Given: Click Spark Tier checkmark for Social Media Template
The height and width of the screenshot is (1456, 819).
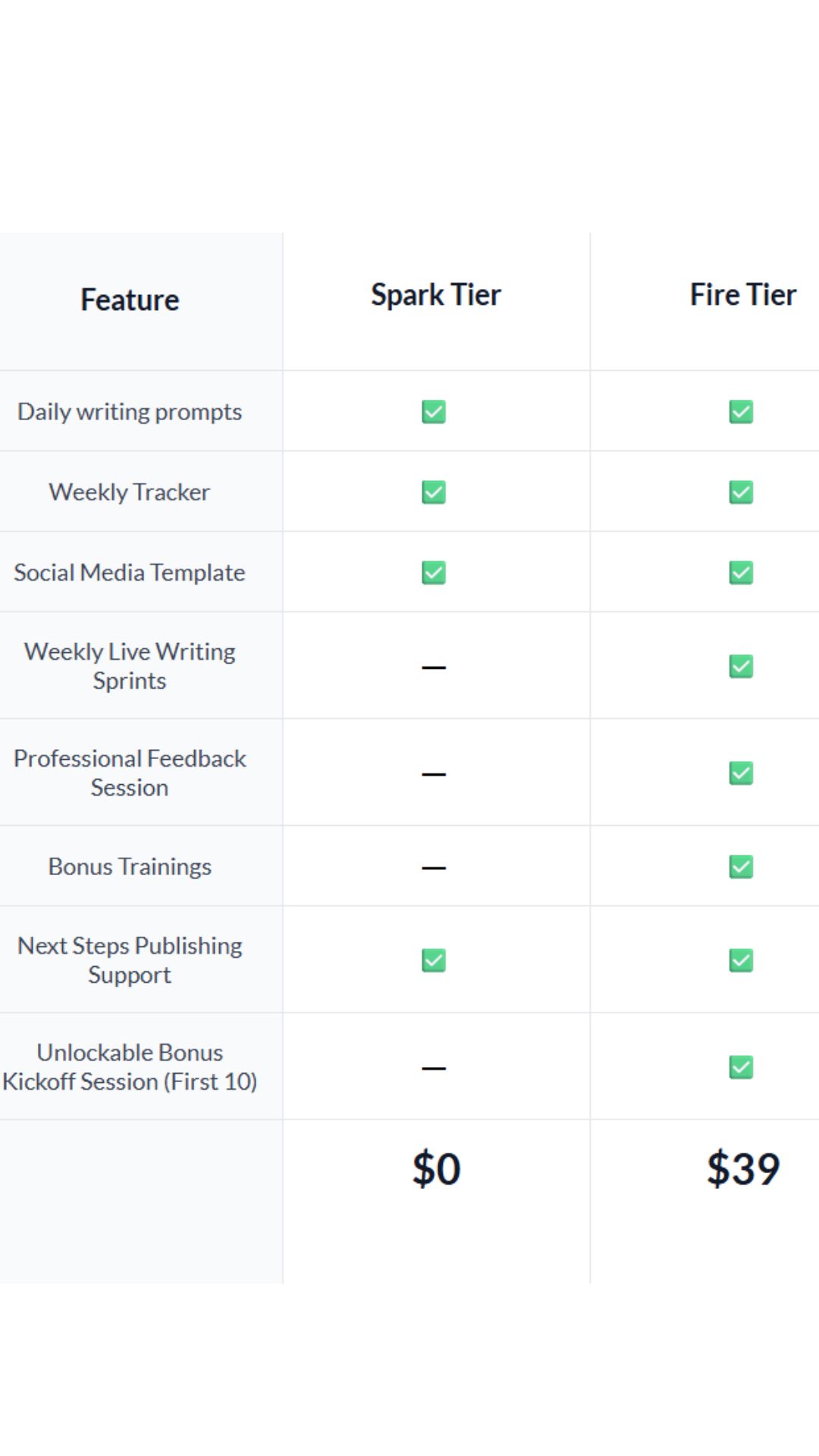Looking at the screenshot, I should pos(434,573).
